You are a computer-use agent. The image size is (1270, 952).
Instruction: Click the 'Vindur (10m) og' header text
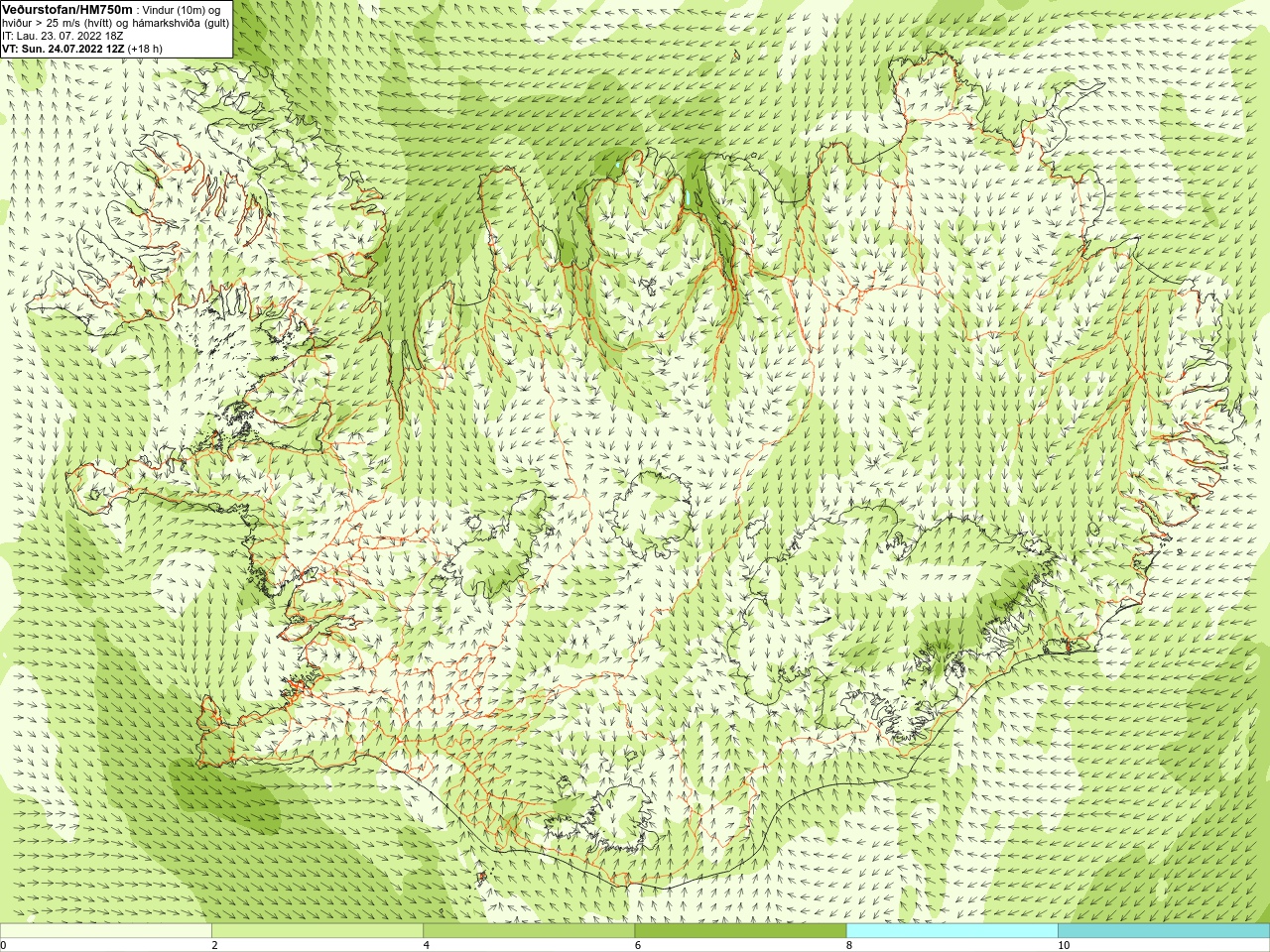(x=182, y=10)
